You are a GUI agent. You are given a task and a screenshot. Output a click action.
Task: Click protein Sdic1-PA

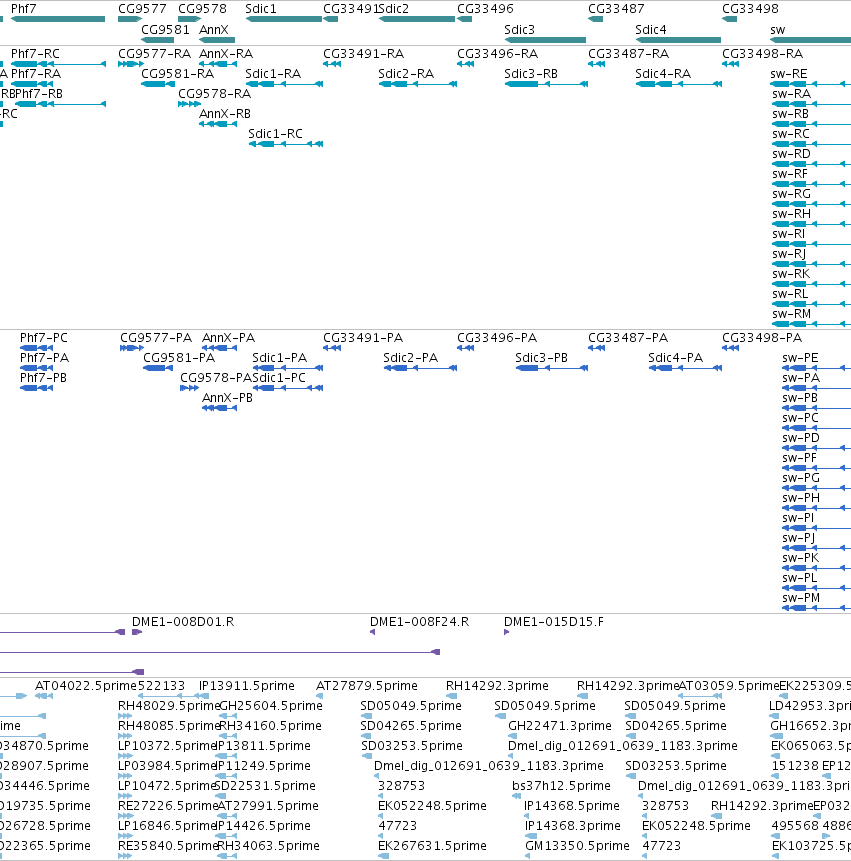click(x=288, y=368)
